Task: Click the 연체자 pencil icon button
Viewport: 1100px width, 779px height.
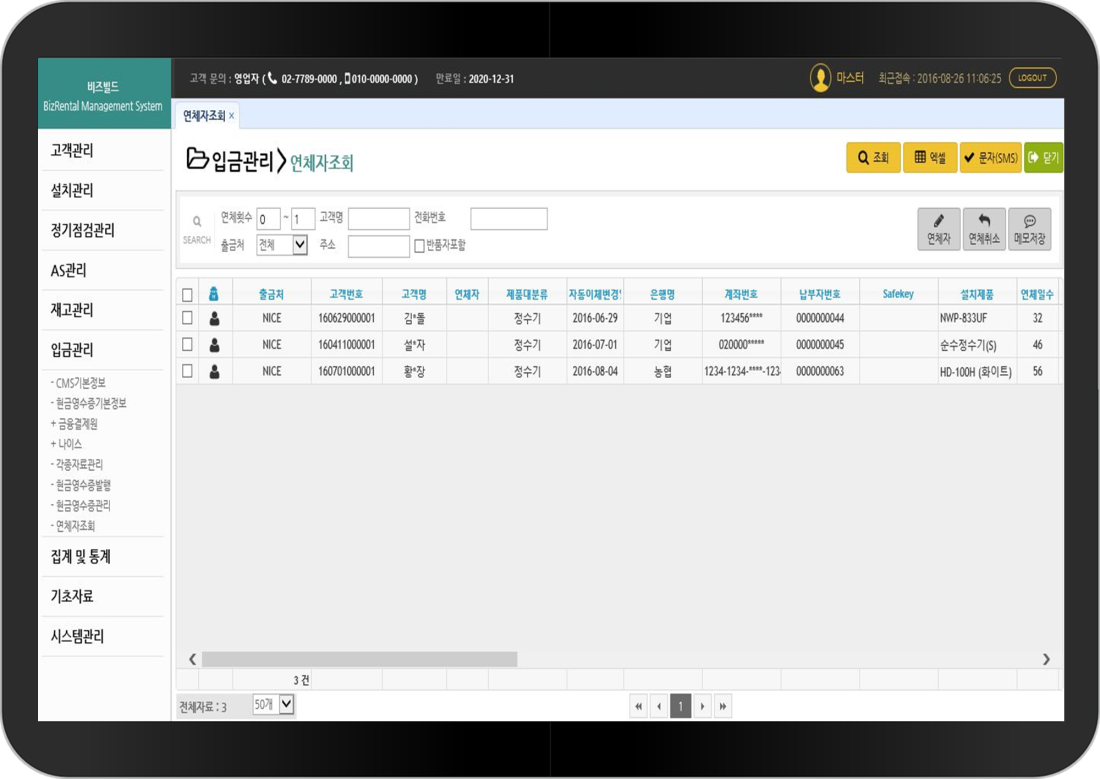Action: (x=939, y=229)
